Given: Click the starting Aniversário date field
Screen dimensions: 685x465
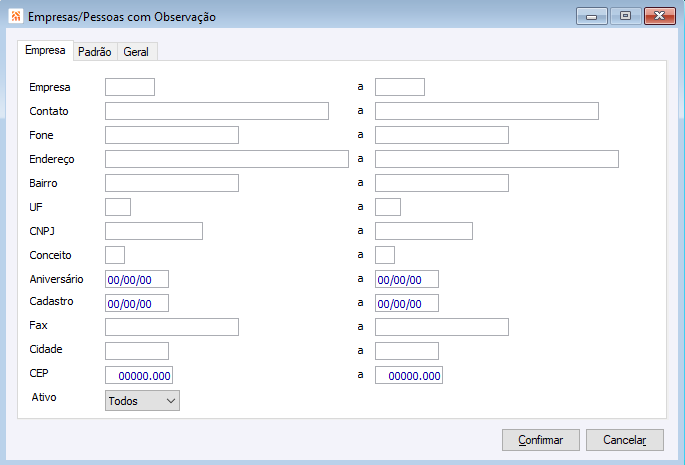Looking at the screenshot, I should point(136,279).
